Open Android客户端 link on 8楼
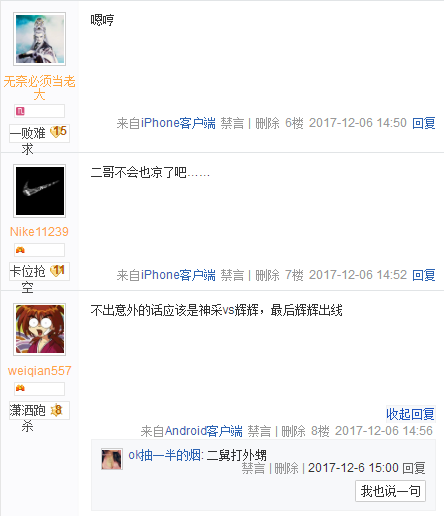Viewport: 444px width, 516px height. tap(204, 431)
